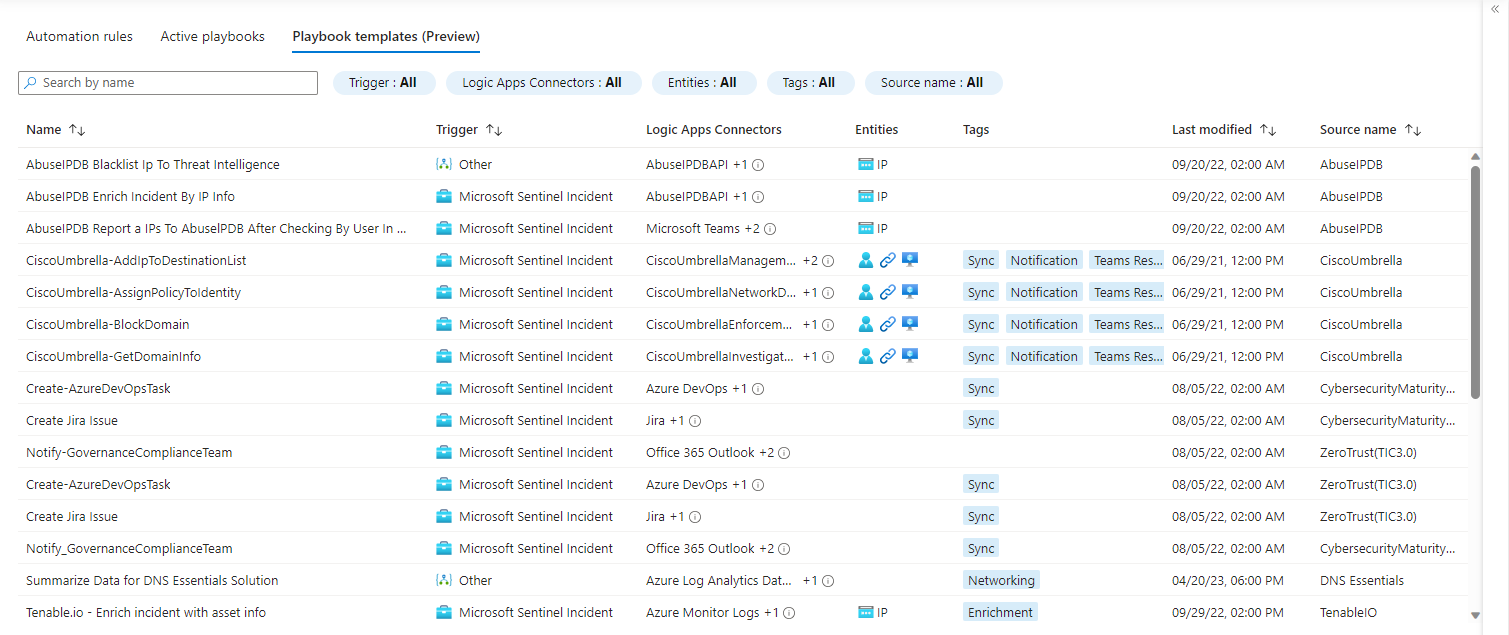Click host entity icon in CiscoUmbrella-BlockDomain row
Screen dimensions: 1509x635
[x=910, y=324]
